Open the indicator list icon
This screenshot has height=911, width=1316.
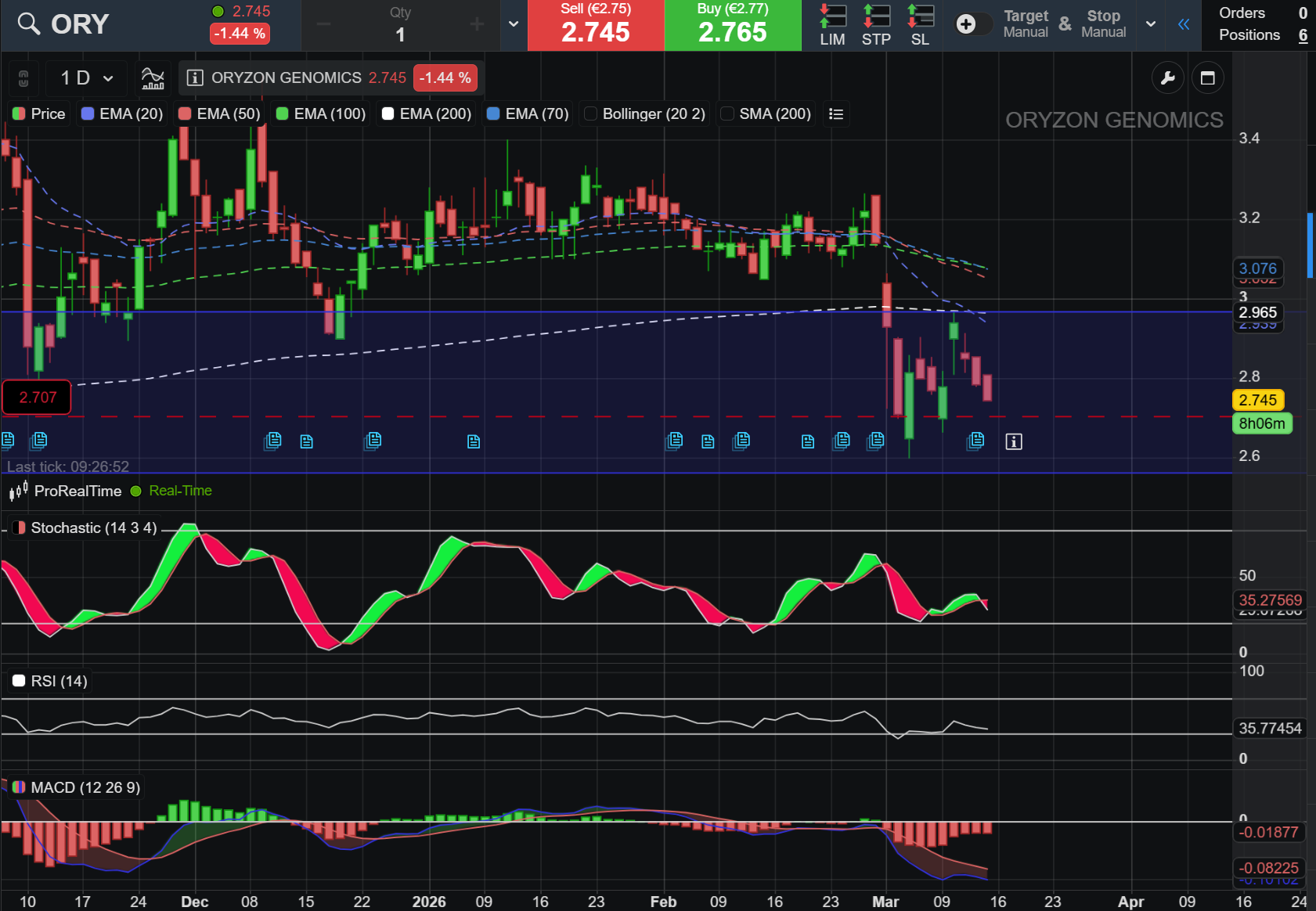(836, 114)
